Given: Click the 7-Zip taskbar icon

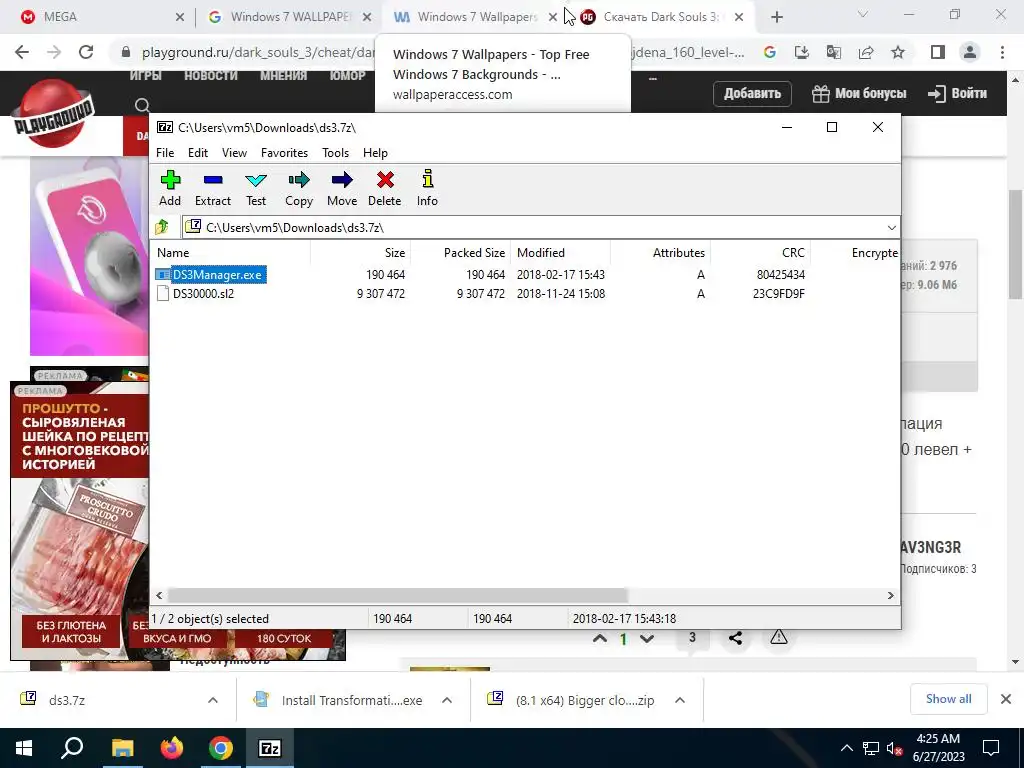Looking at the screenshot, I should pyautogui.click(x=270, y=748).
